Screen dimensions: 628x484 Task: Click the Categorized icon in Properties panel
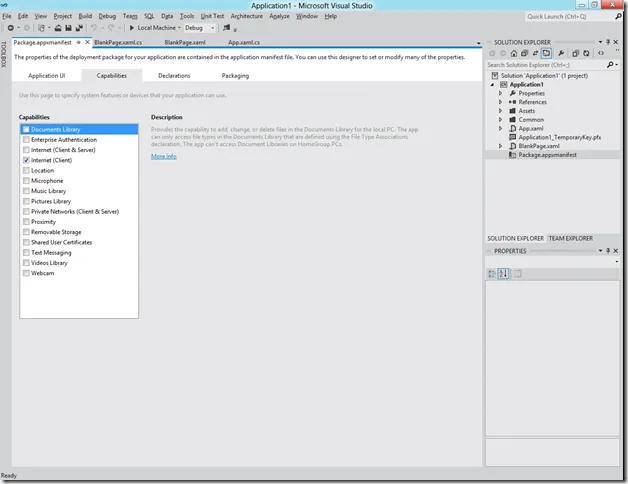(492, 273)
